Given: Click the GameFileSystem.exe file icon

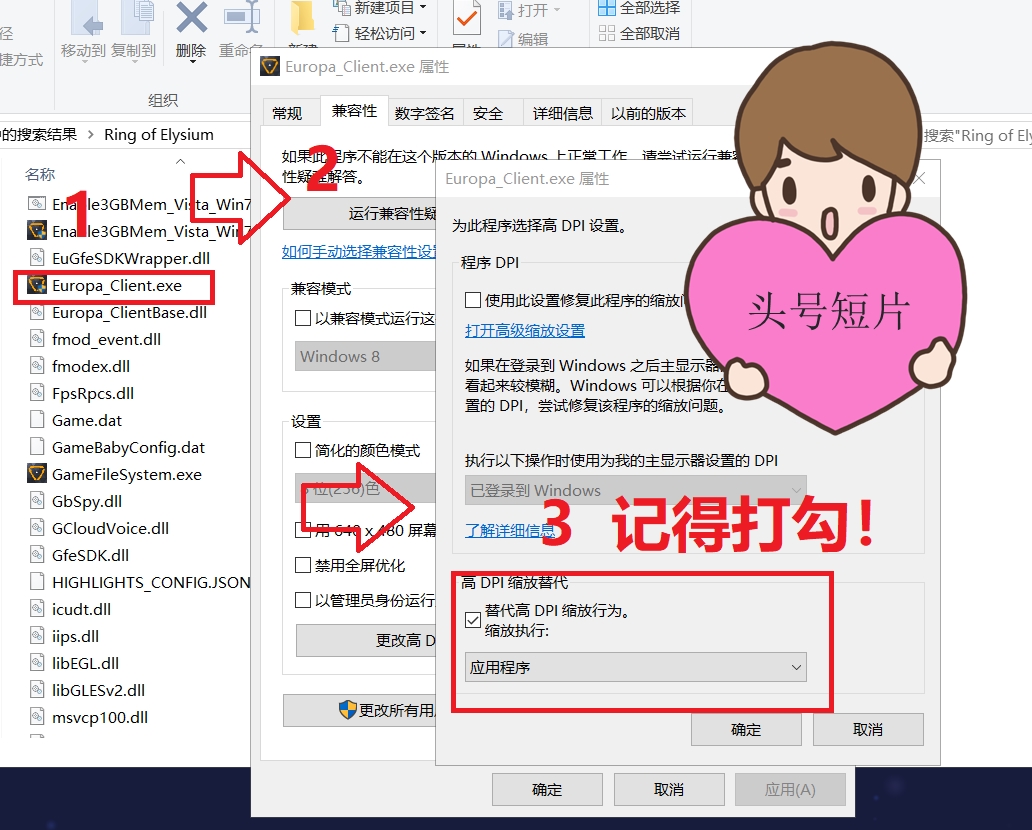Looking at the screenshot, I should point(37,474).
